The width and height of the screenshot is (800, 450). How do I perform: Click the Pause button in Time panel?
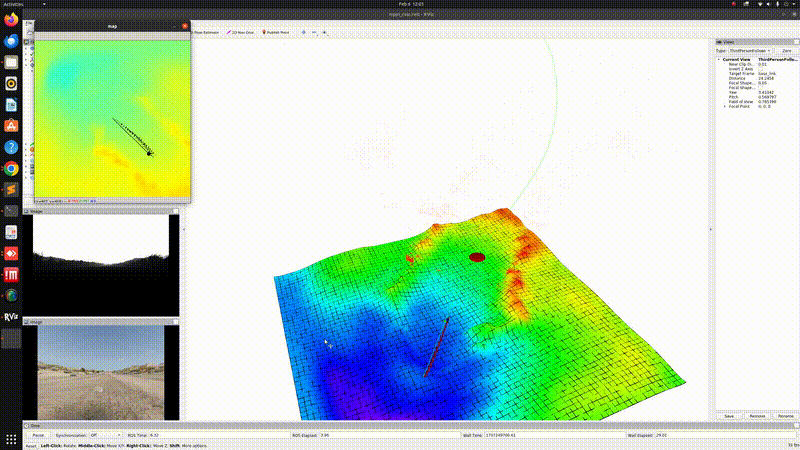[x=38, y=435]
